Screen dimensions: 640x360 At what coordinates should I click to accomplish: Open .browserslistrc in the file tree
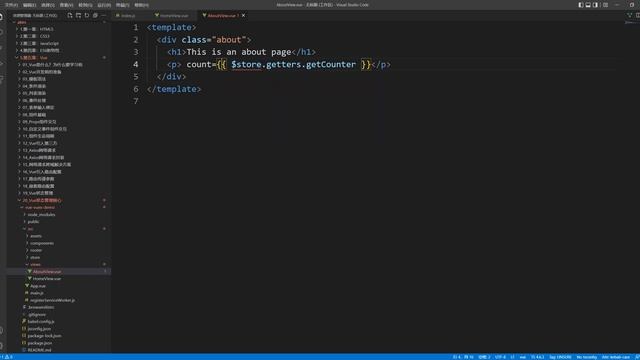click(x=58, y=307)
